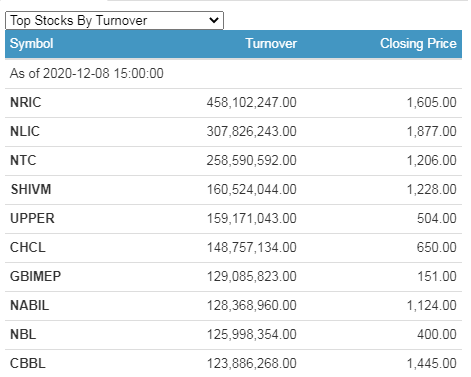Screen dimensions: 471x377
Task: Select turnover value 128,368,960.00
Action: tap(252, 305)
